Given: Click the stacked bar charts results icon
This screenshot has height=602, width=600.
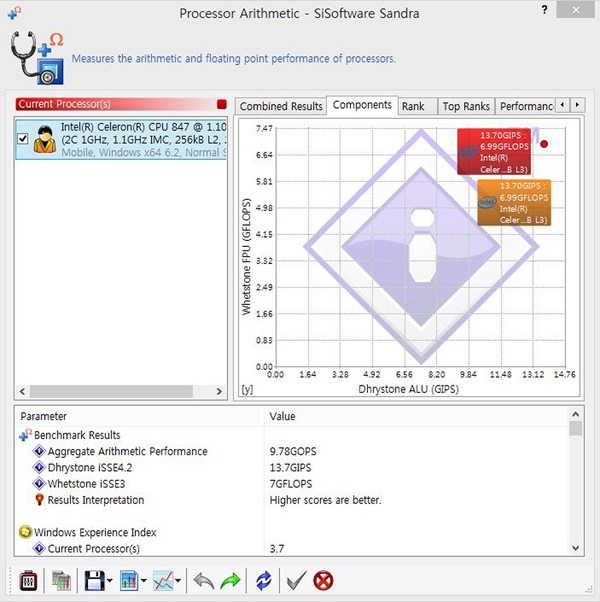Looking at the screenshot, I should 61,581.
